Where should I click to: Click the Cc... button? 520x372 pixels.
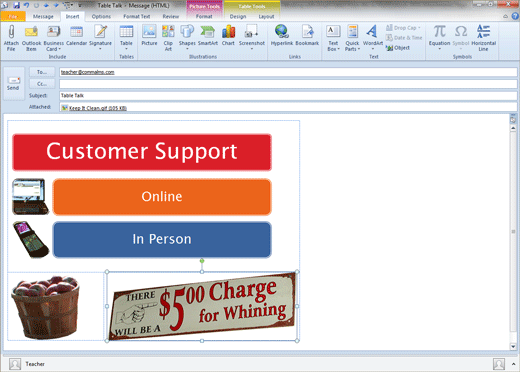(x=42, y=84)
